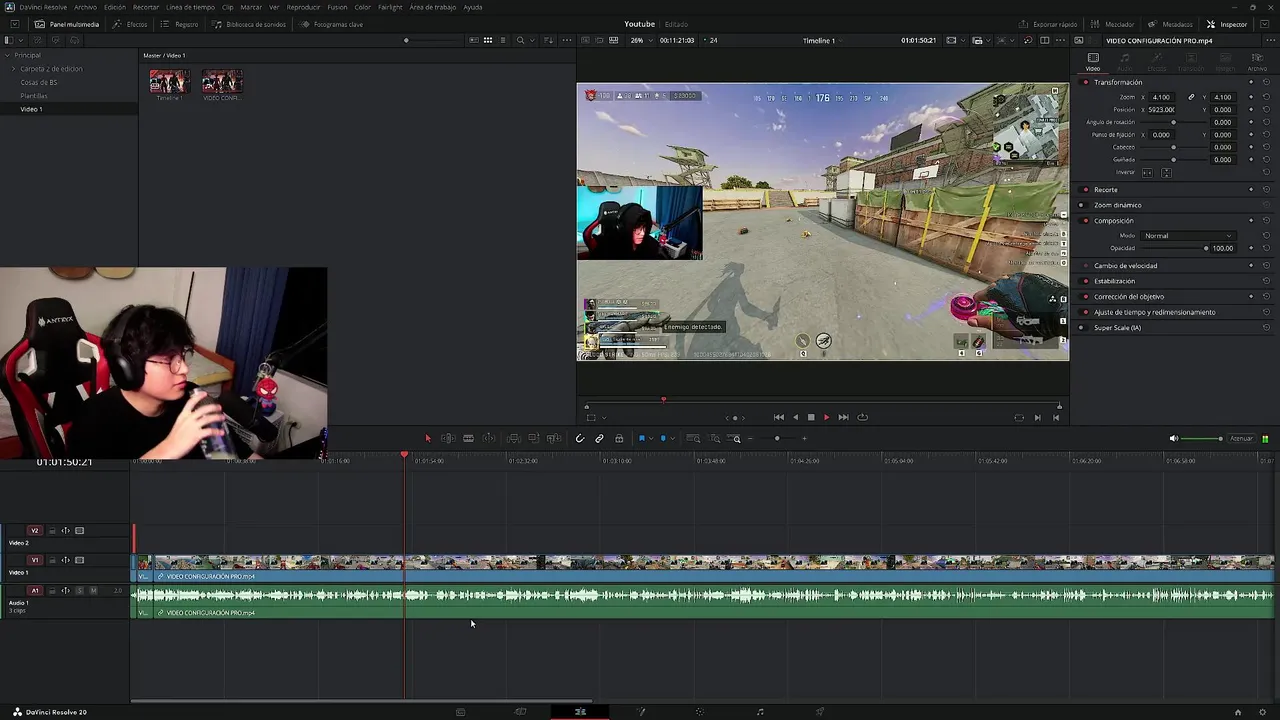Click the speaker volume icon
The height and width of the screenshot is (720, 1280).
coord(1173,438)
